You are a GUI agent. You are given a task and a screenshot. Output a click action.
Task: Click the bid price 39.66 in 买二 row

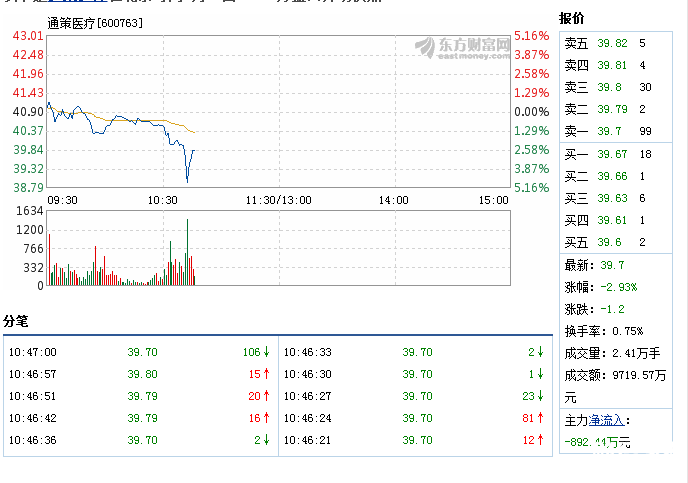(x=612, y=176)
